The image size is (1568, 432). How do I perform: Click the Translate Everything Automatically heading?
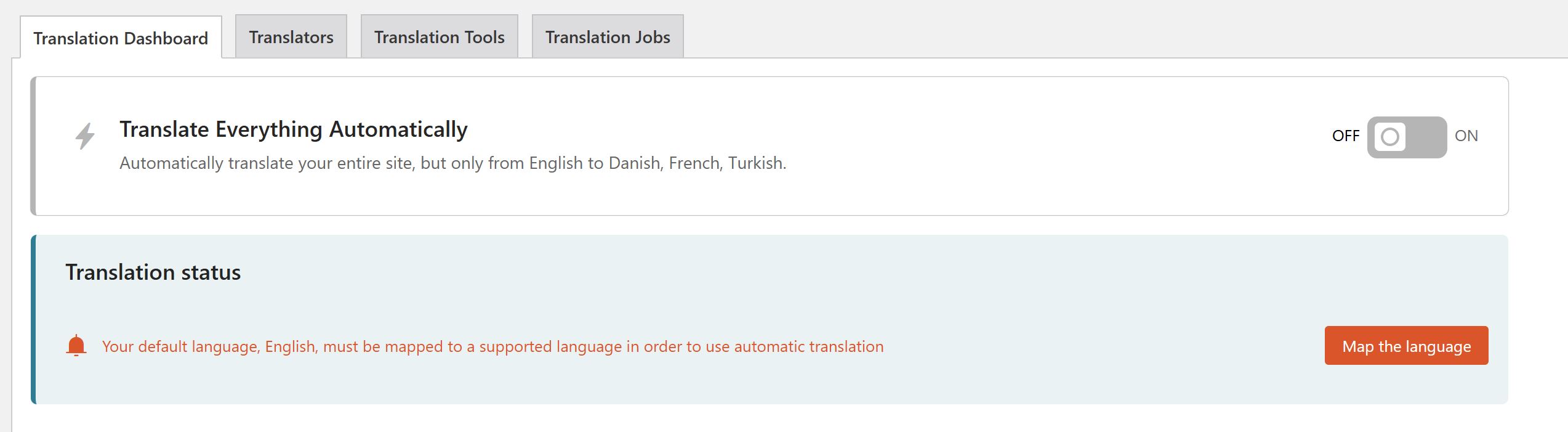[x=294, y=129]
